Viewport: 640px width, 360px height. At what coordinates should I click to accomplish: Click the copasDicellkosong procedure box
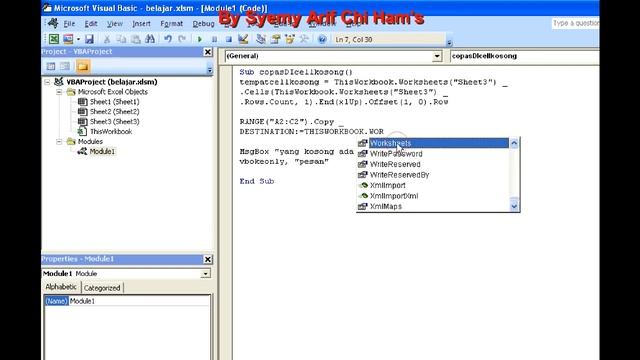(524, 56)
